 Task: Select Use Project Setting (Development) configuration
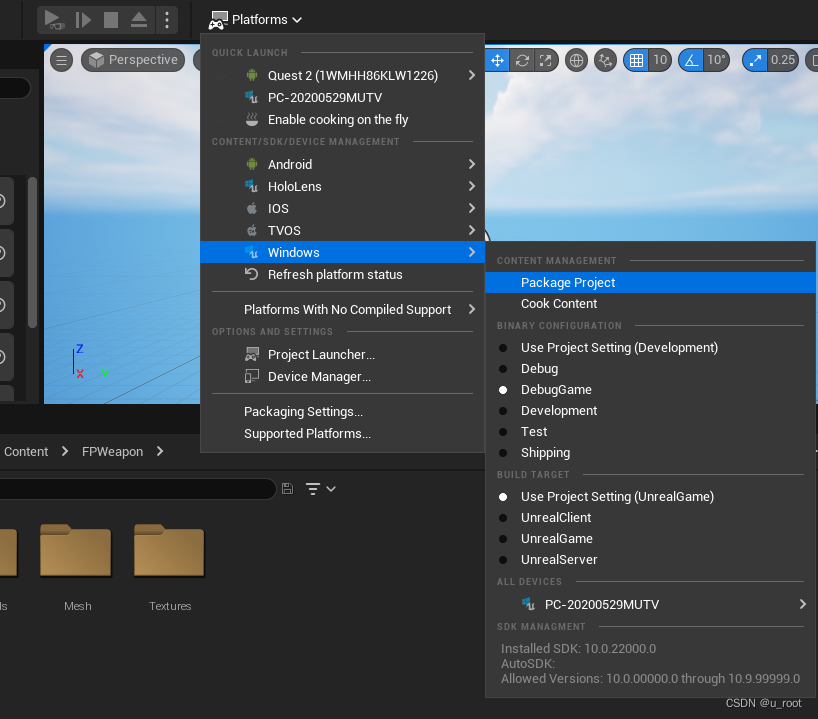coord(650,347)
